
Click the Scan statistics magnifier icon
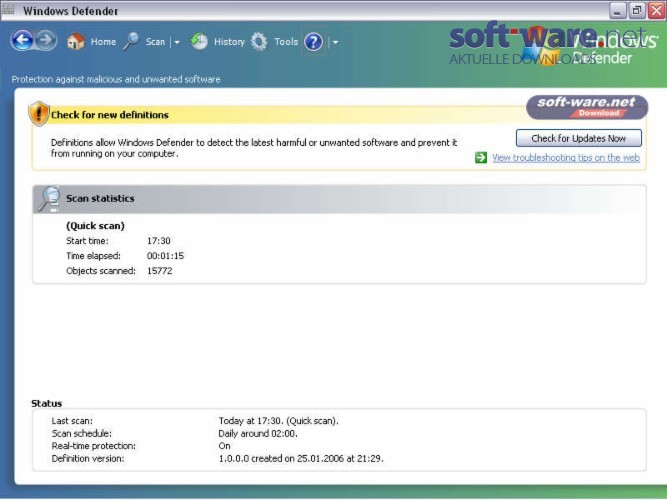click(x=49, y=199)
